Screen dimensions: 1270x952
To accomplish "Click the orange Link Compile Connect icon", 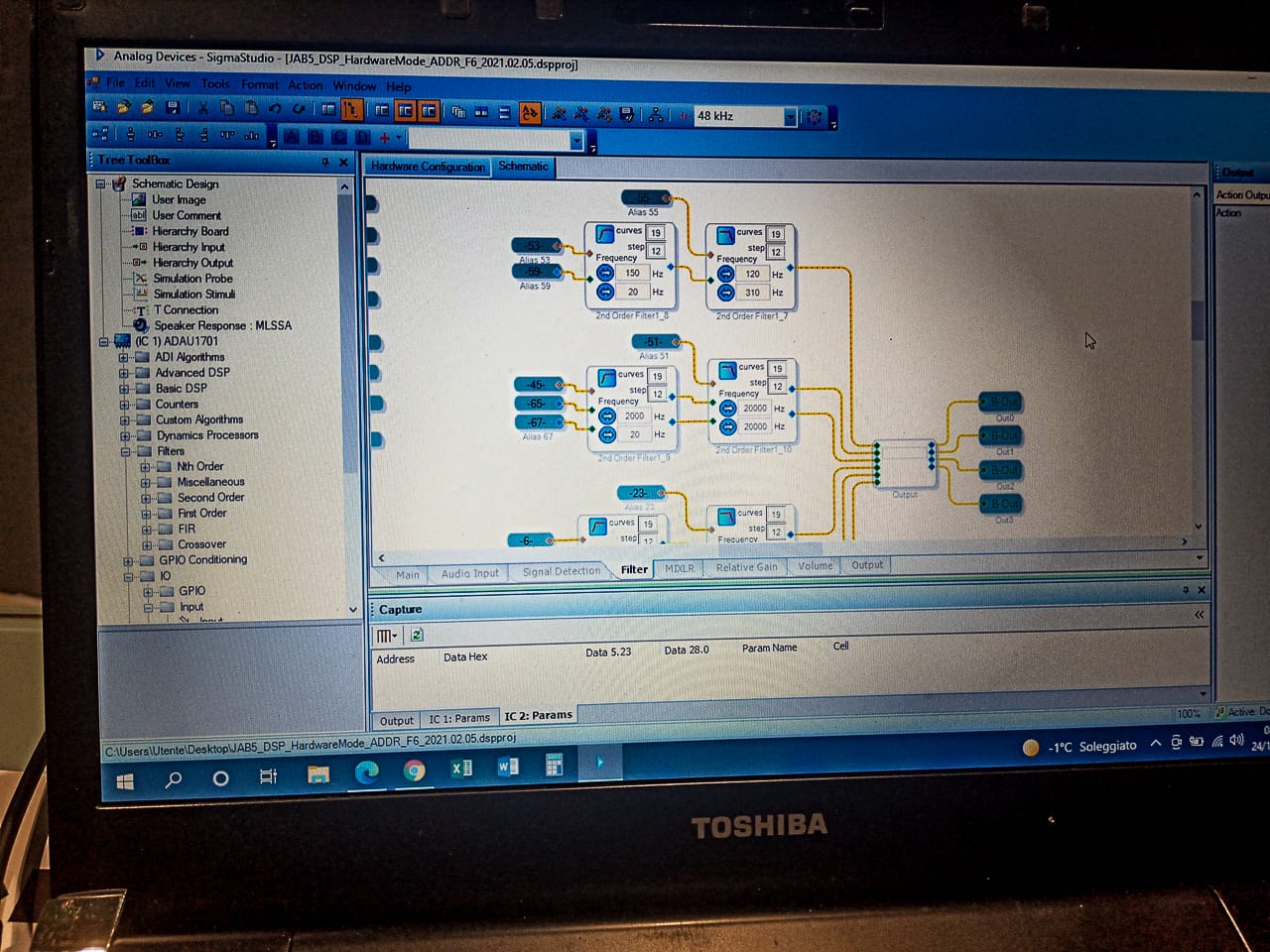I will (x=531, y=113).
